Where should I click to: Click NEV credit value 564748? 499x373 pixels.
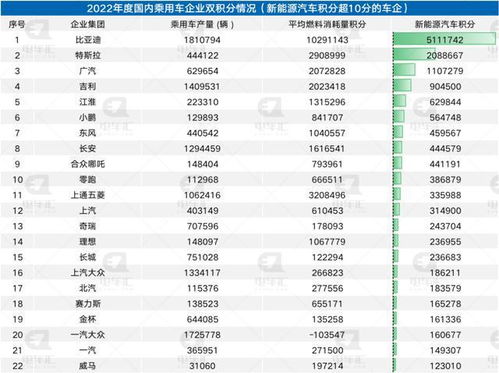445,118
